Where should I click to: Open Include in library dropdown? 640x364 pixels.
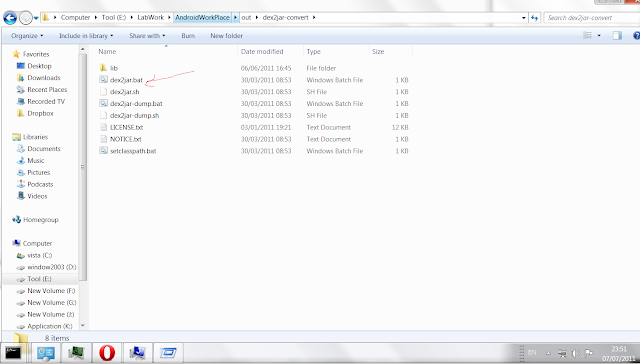[x=86, y=36]
